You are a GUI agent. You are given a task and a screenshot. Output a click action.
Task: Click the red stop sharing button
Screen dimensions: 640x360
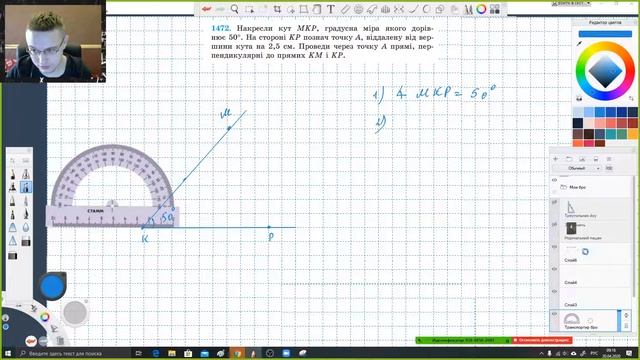click(541, 340)
